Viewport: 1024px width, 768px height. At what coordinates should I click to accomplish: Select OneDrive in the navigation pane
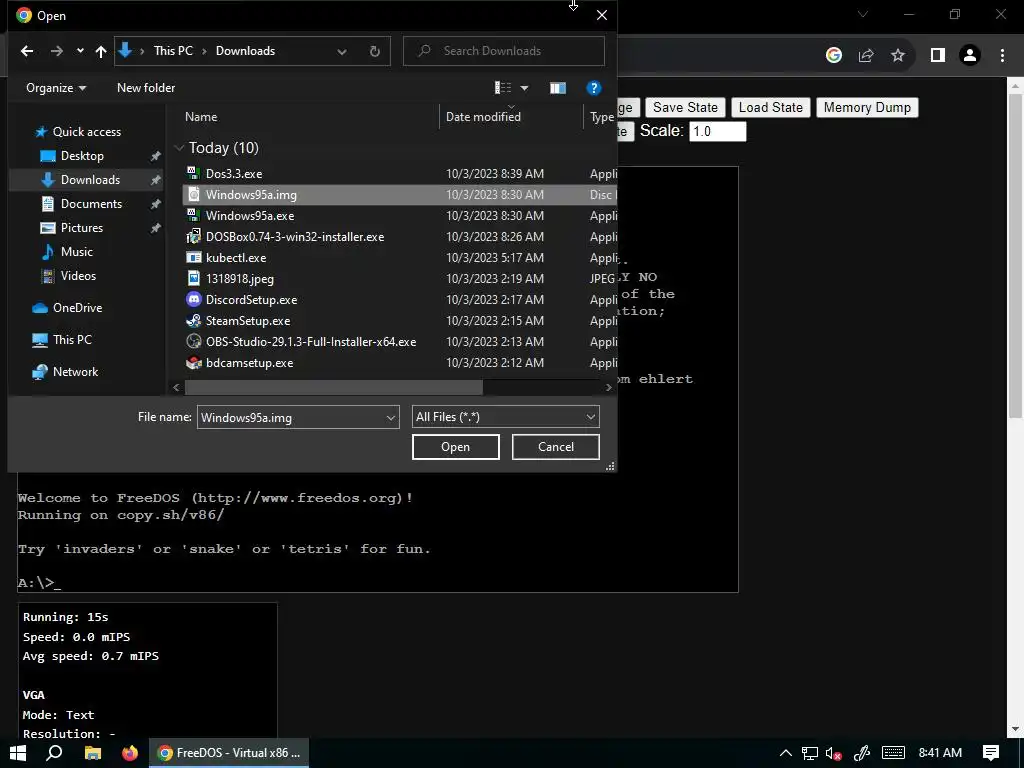tap(77, 308)
